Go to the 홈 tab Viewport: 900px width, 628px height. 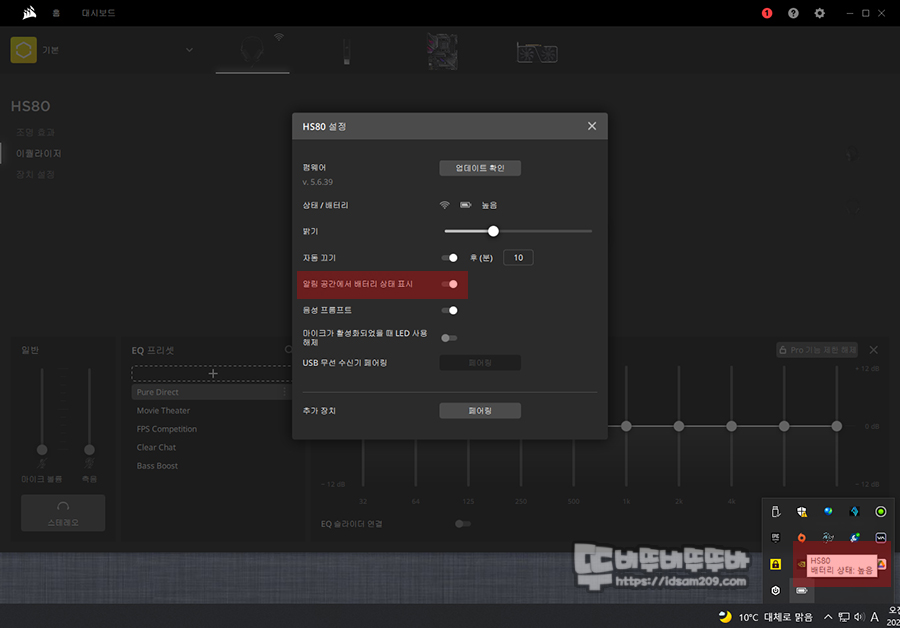coord(56,13)
